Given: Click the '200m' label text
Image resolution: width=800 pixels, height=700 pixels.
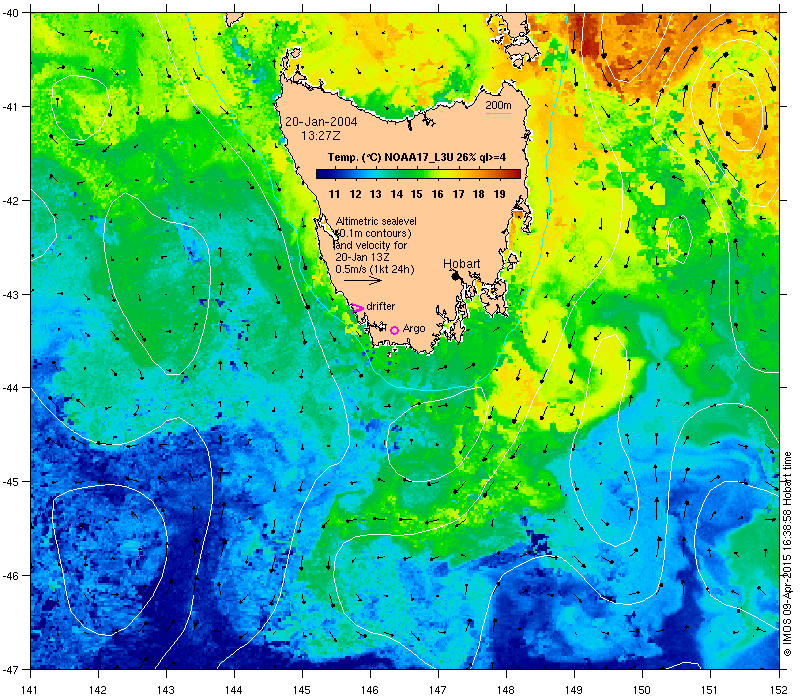Looking at the screenshot, I should 498,106.
